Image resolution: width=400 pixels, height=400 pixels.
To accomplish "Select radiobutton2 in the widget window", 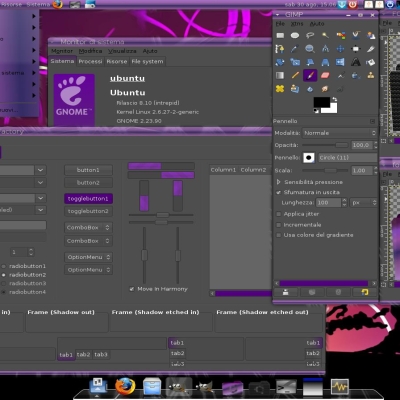I will (4, 275).
